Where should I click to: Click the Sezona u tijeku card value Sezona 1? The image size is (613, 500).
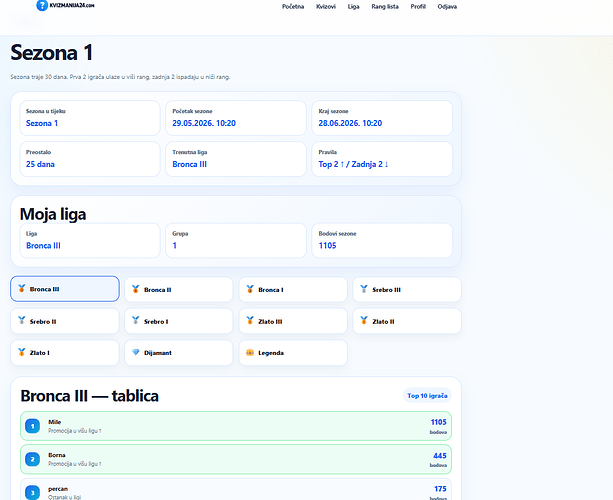click(x=42, y=123)
